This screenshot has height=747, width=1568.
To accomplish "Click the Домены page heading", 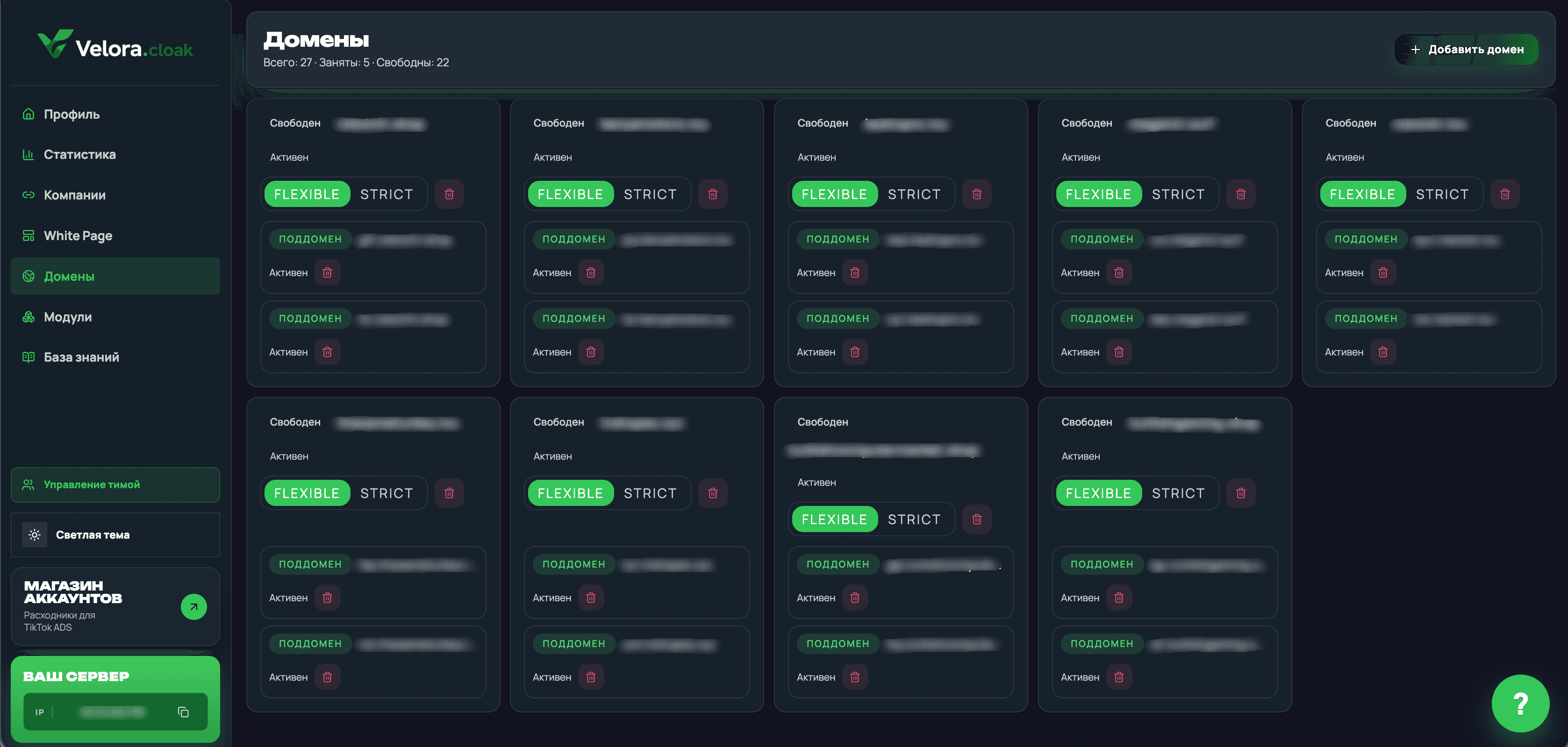I will [x=316, y=40].
